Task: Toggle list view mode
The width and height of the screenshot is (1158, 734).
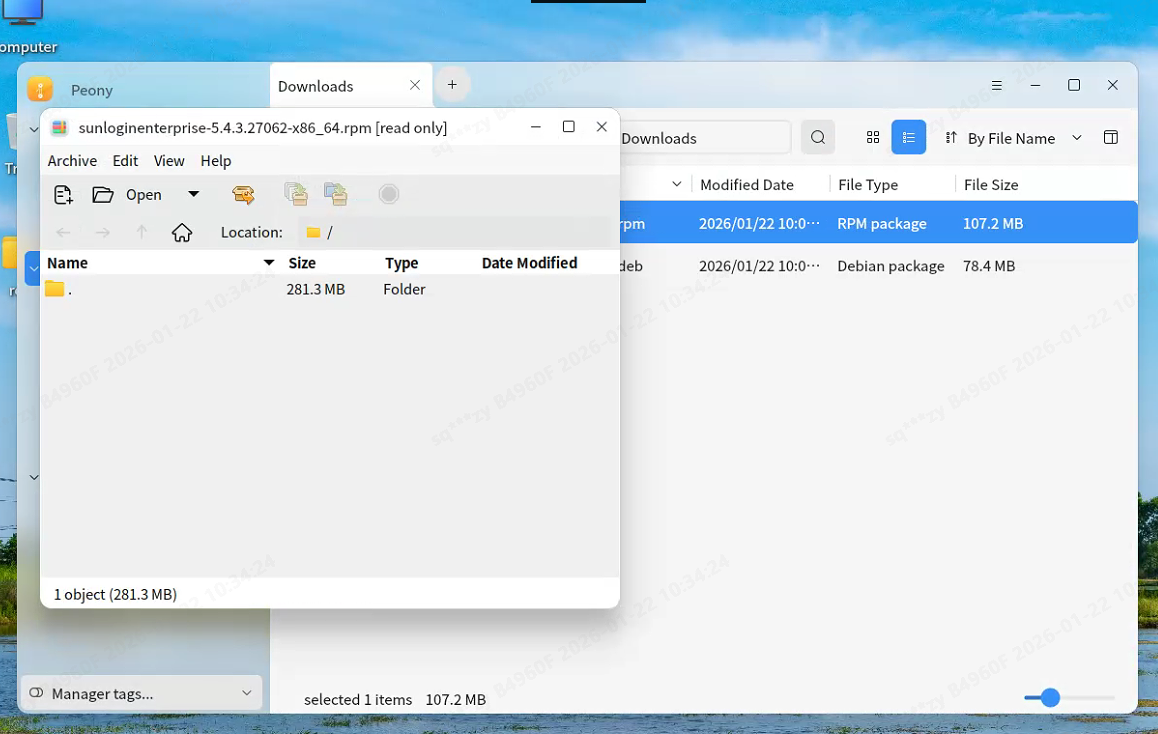Action: pyautogui.click(x=908, y=137)
